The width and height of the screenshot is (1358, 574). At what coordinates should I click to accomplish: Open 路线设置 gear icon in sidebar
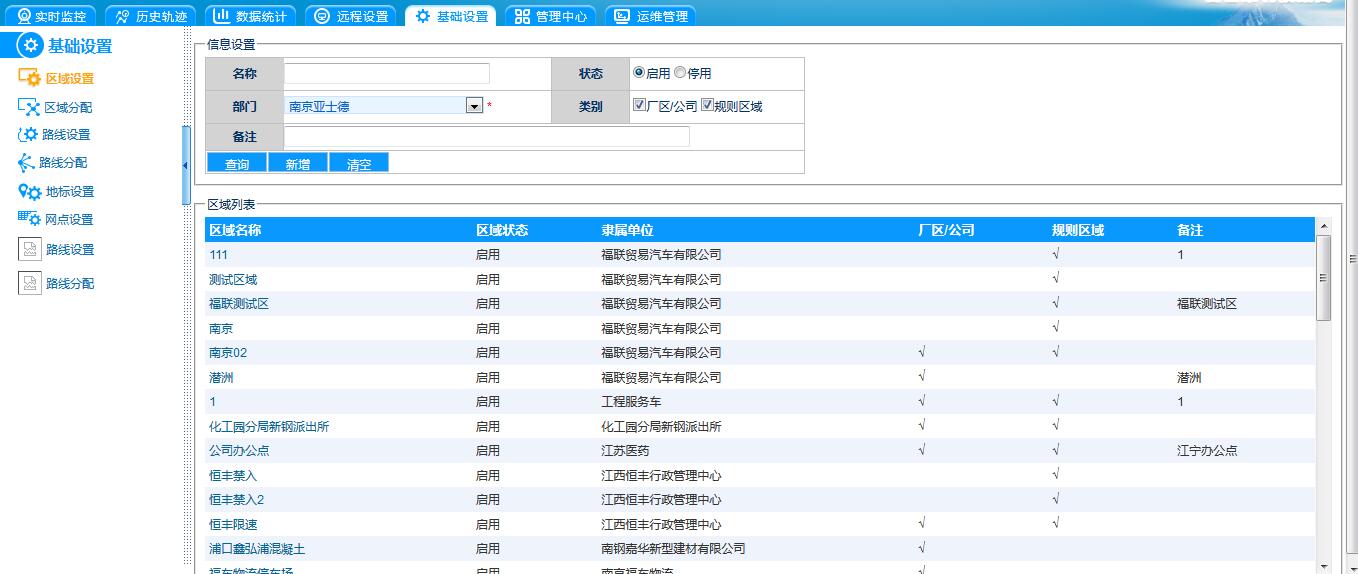[x=28, y=135]
